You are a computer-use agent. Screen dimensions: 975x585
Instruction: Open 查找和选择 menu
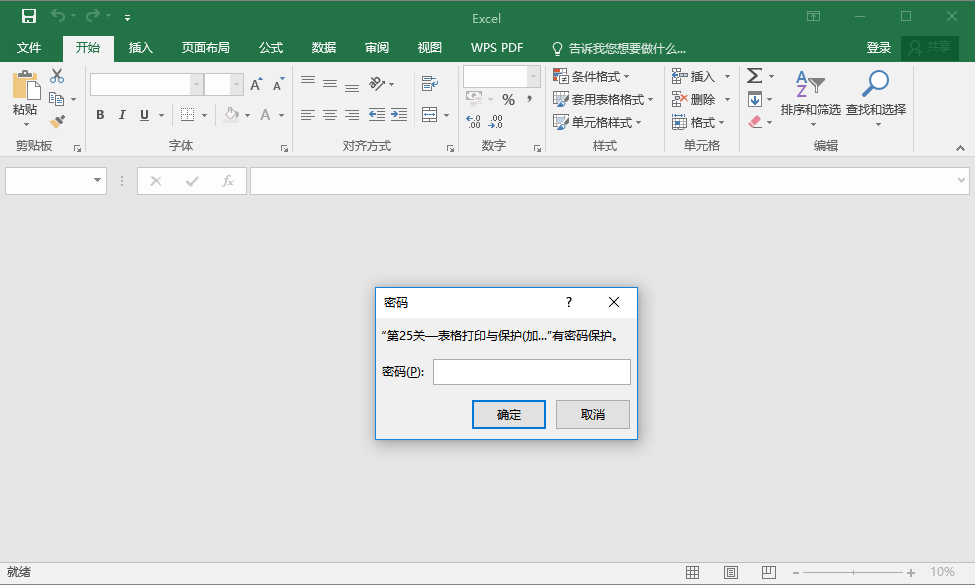[x=876, y=97]
